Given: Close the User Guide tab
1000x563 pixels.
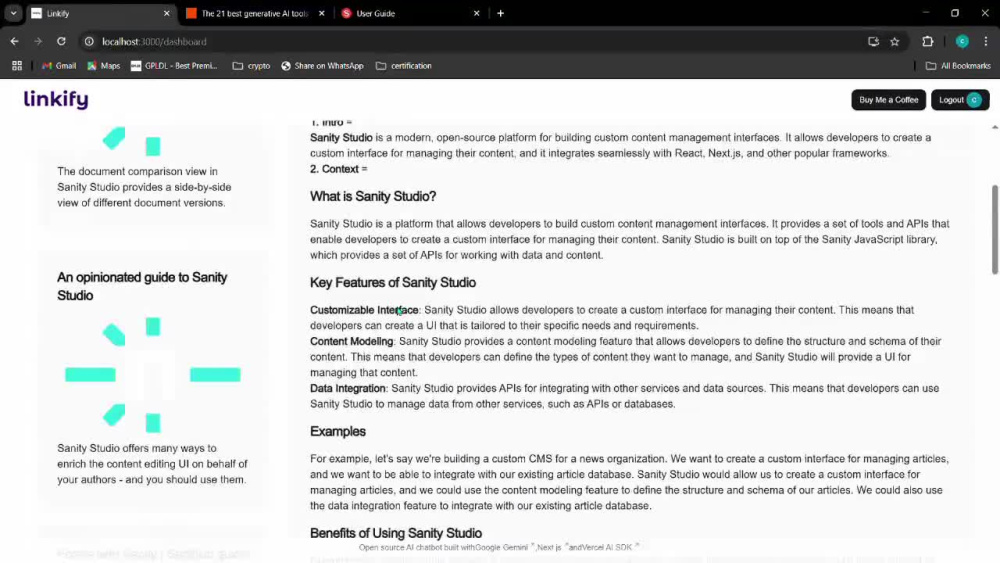Looking at the screenshot, I should (476, 13).
